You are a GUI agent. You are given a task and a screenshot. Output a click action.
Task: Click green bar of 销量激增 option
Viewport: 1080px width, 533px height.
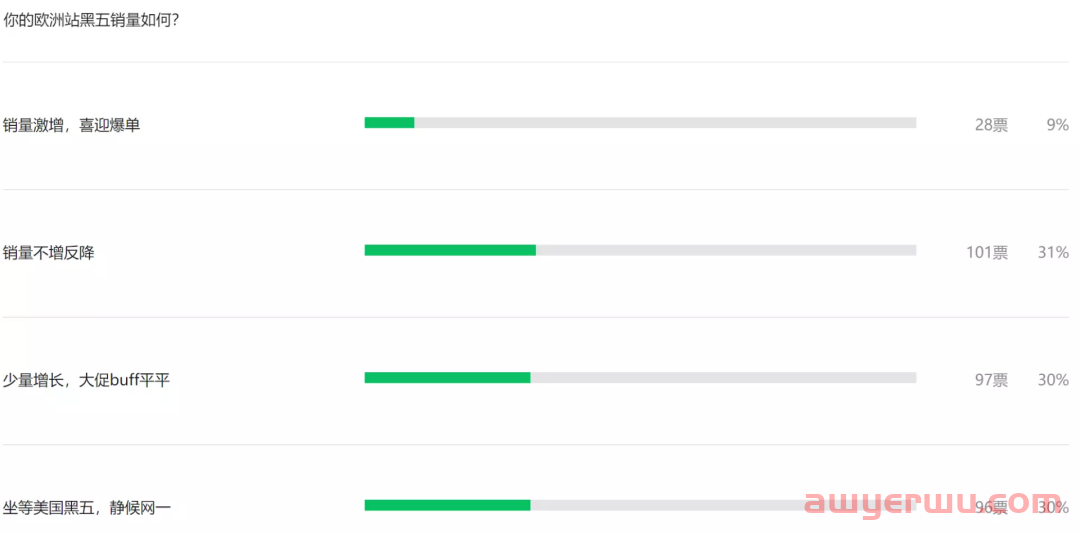tap(389, 123)
